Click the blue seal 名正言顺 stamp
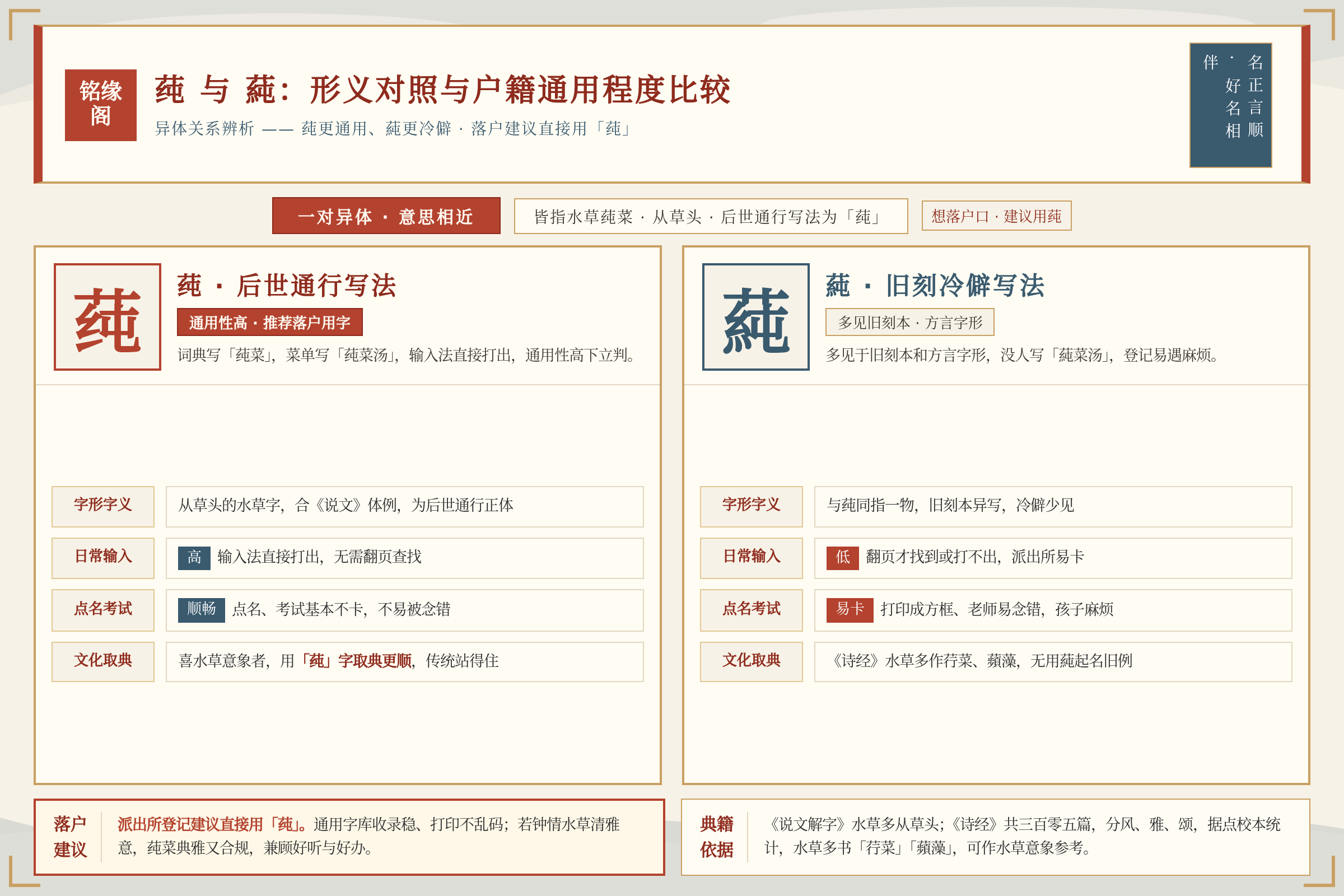The height and width of the screenshot is (896, 1344). [x=1230, y=105]
